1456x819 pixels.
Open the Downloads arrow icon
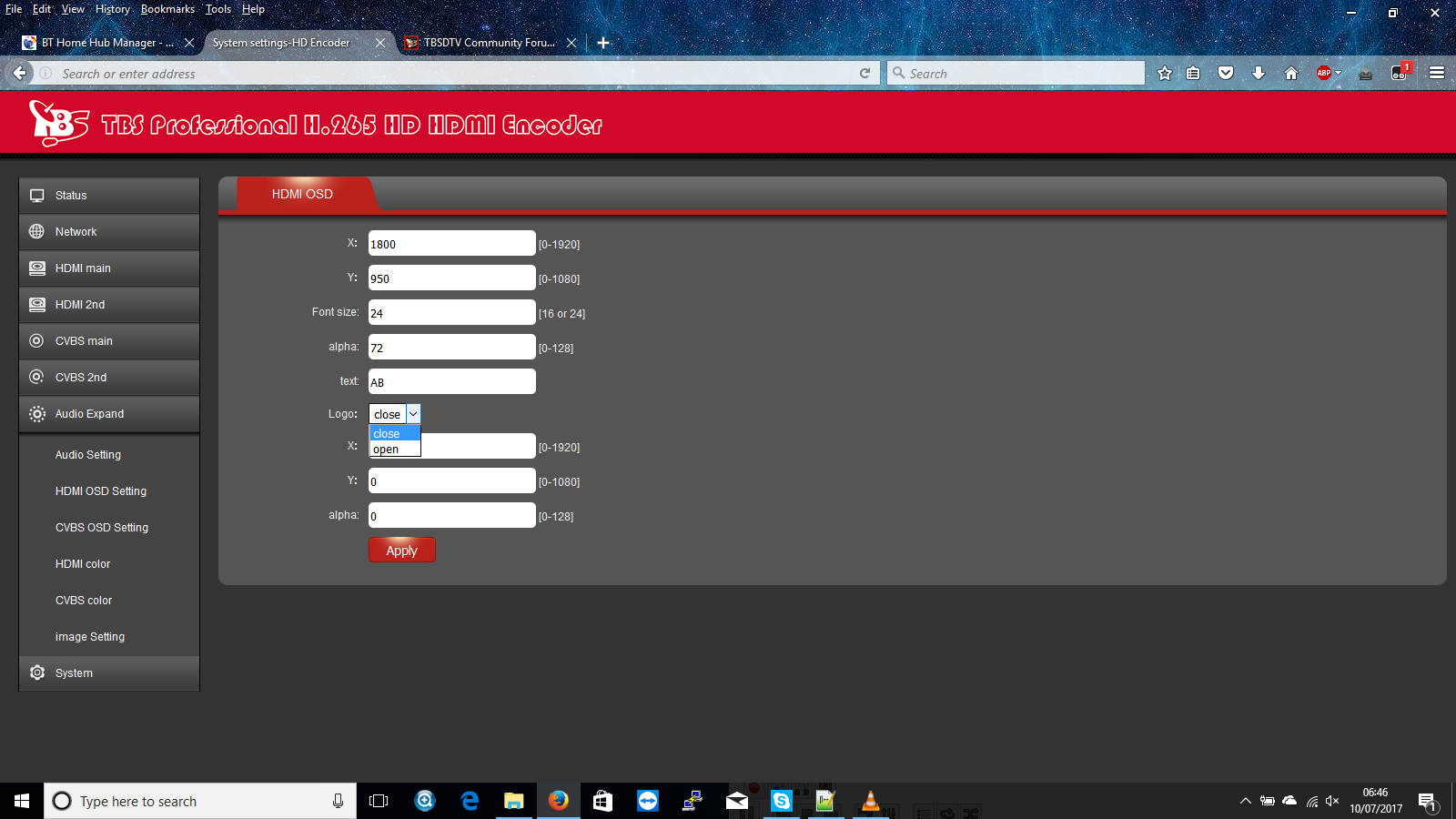(x=1259, y=74)
